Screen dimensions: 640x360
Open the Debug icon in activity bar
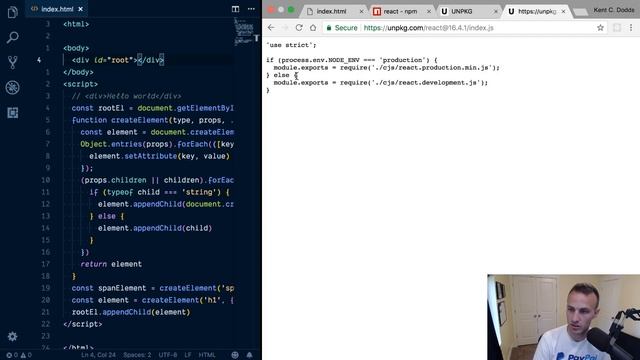pos(13,87)
